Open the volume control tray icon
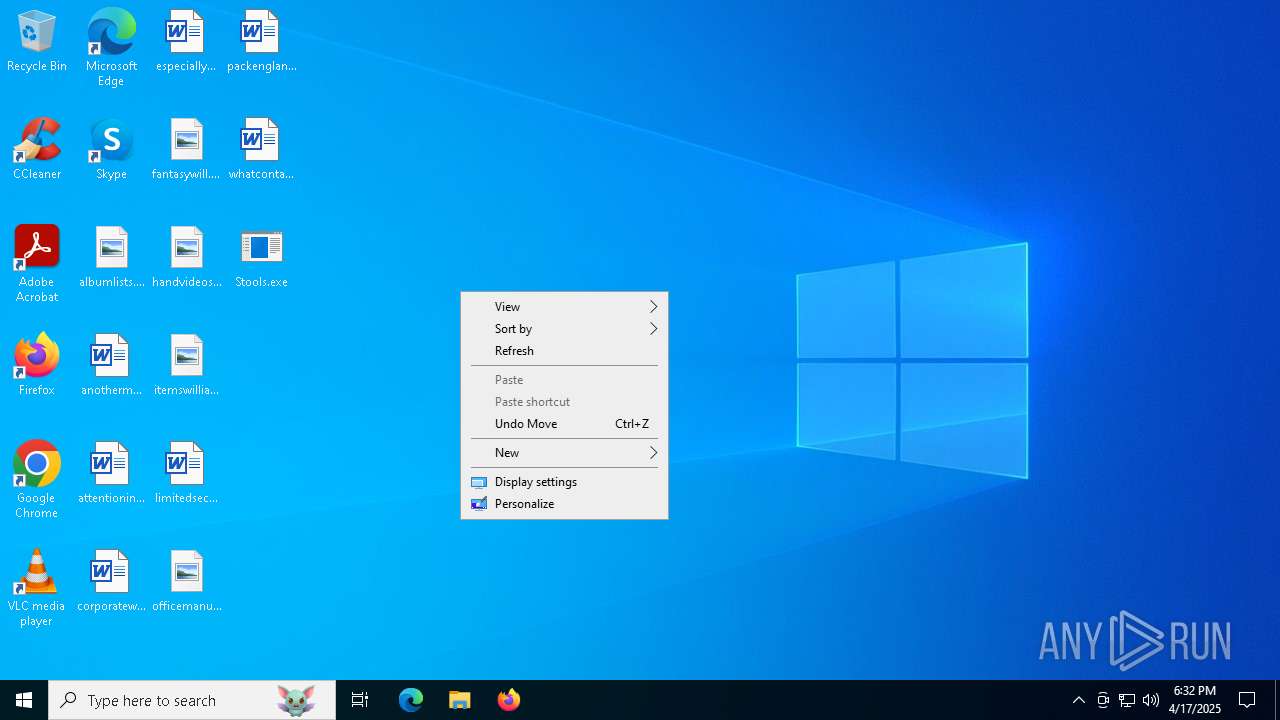1280x720 pixels. tap(1151, 700)
